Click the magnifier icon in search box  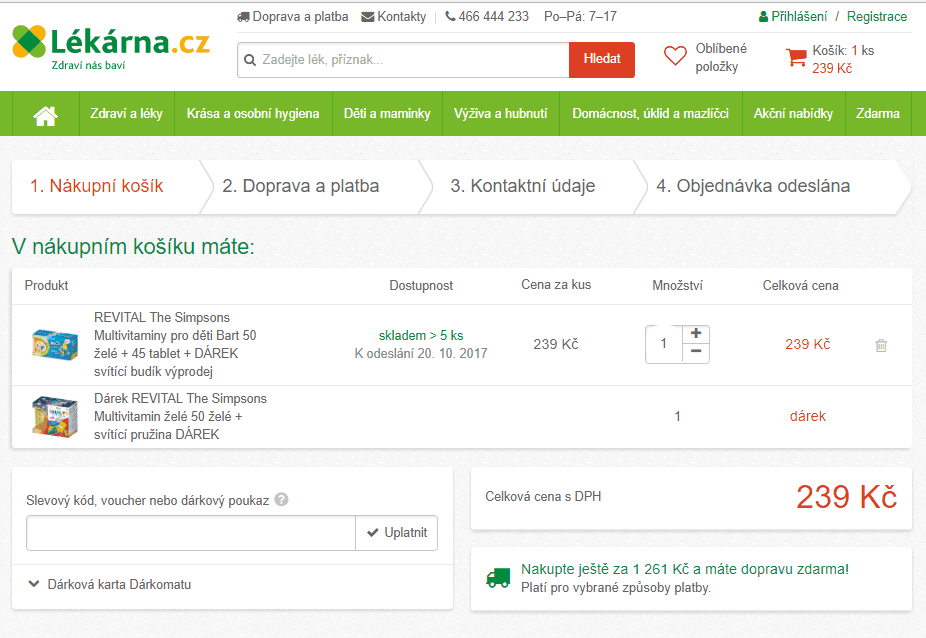[x=250, y=60]
